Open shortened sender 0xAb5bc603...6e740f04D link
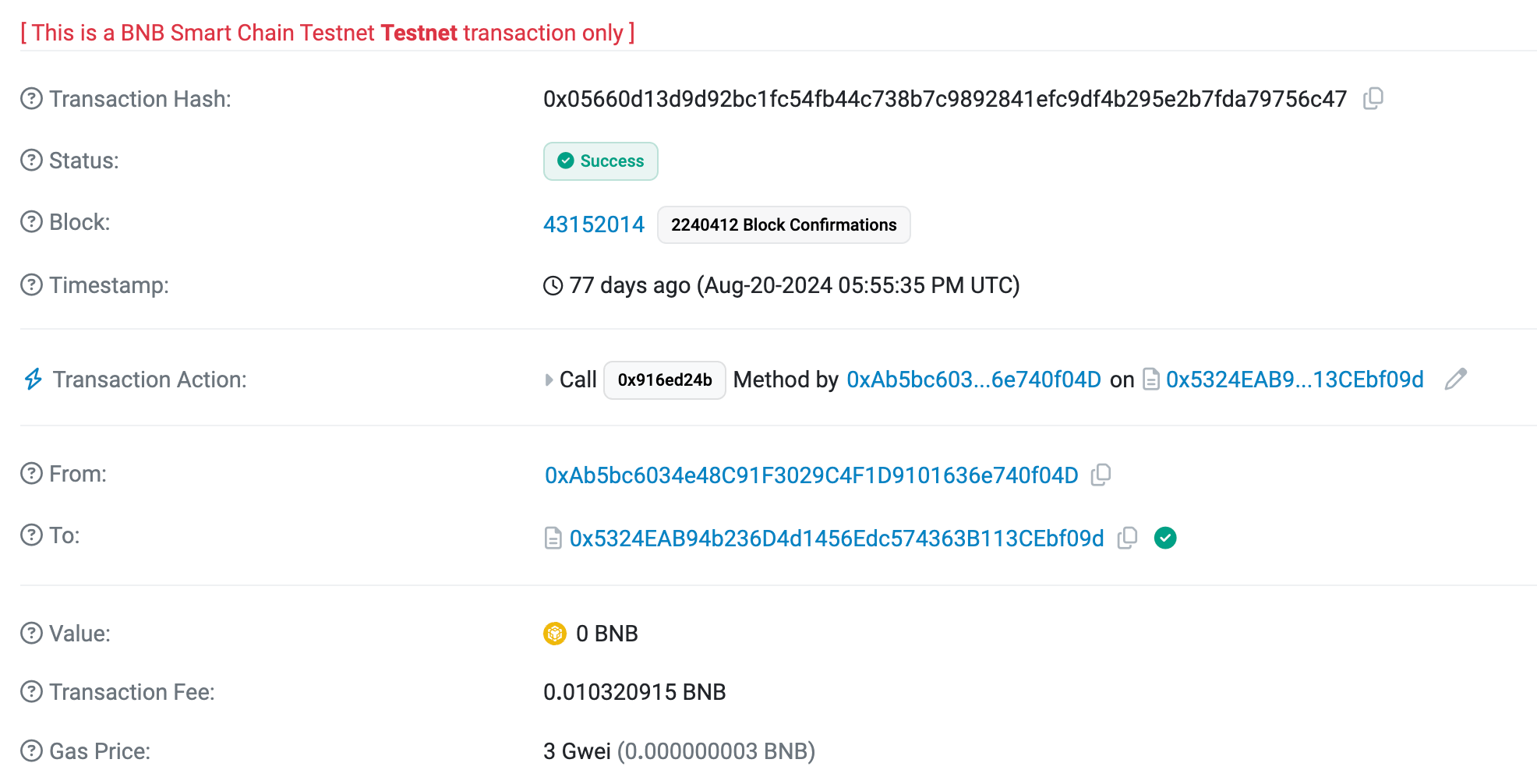Viewport: 1537px width, 784px height. [973, 380]
